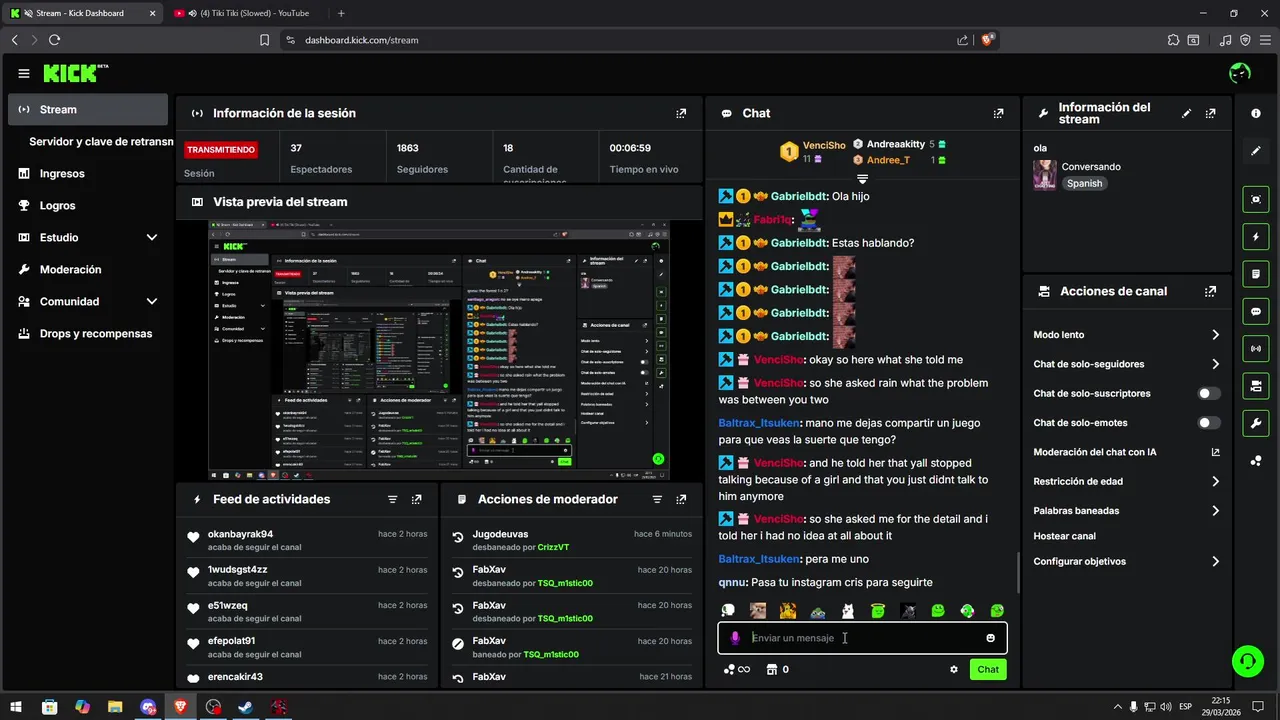The image size is (1280, 720).
Task: Toggle Chat de solo-emotes switch
Action: point(1209,423)
